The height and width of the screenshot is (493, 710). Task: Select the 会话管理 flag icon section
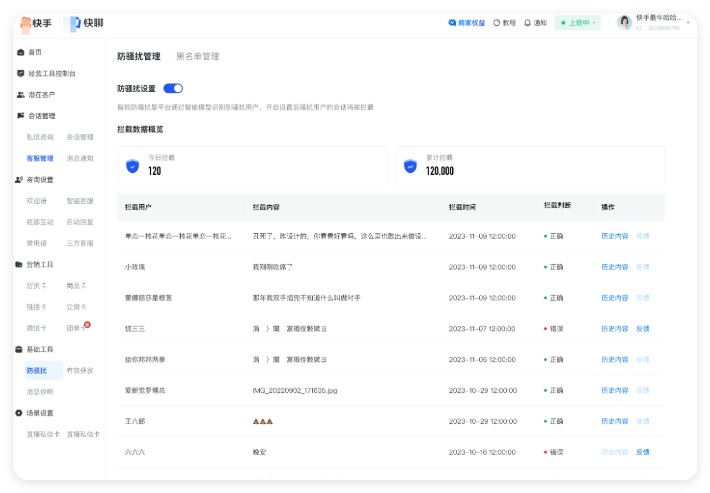pyautogui.click(x=20, y=116)
